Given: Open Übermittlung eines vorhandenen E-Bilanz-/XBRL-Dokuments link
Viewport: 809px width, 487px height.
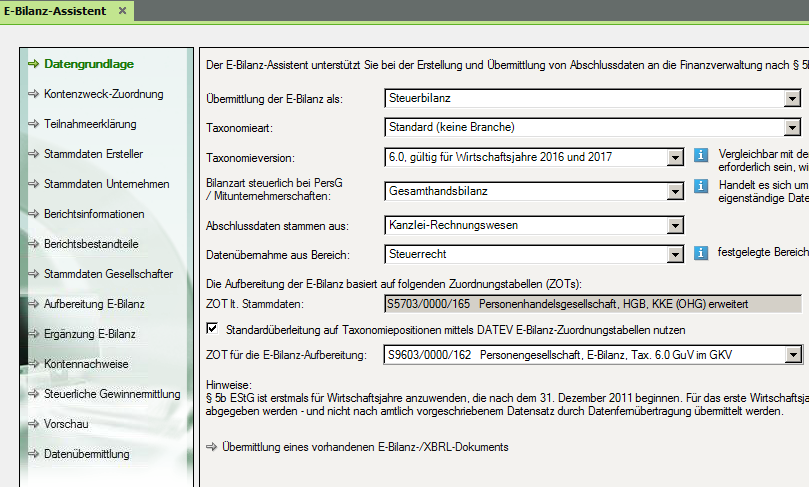Looking at the screenshot, I should pos(365,447).
